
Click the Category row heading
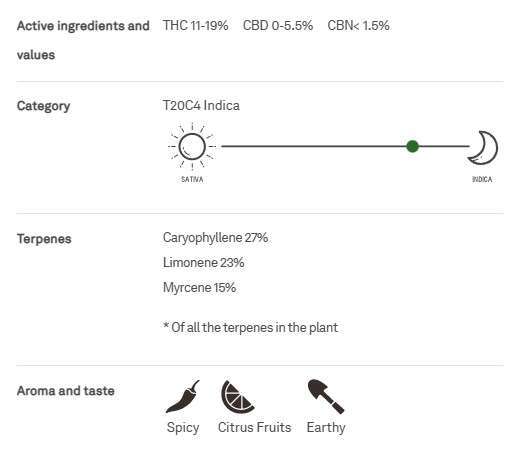coord(44,106)
